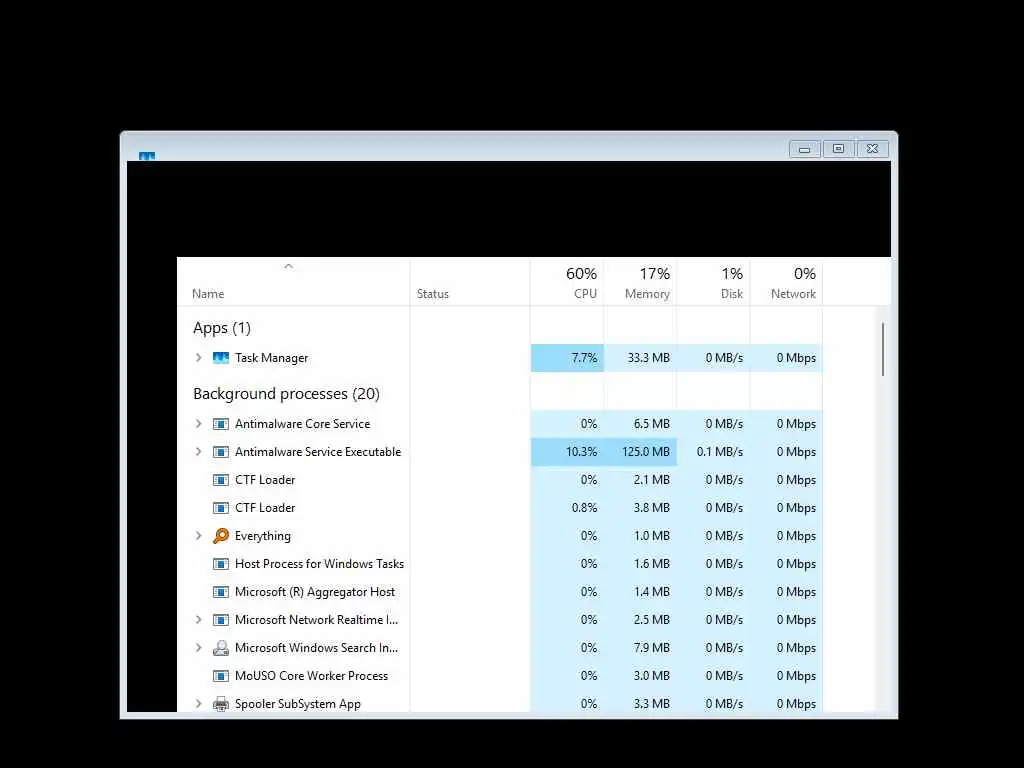Click the Task Manager title bar icon

(x=147, y=156)
